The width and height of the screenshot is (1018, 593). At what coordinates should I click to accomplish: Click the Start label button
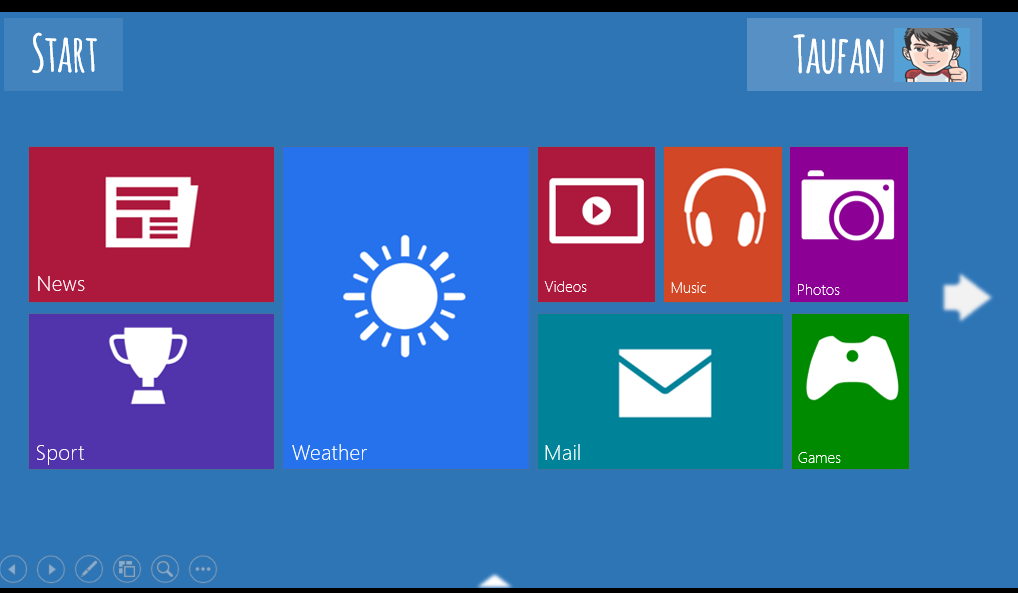tap(64, 54)
